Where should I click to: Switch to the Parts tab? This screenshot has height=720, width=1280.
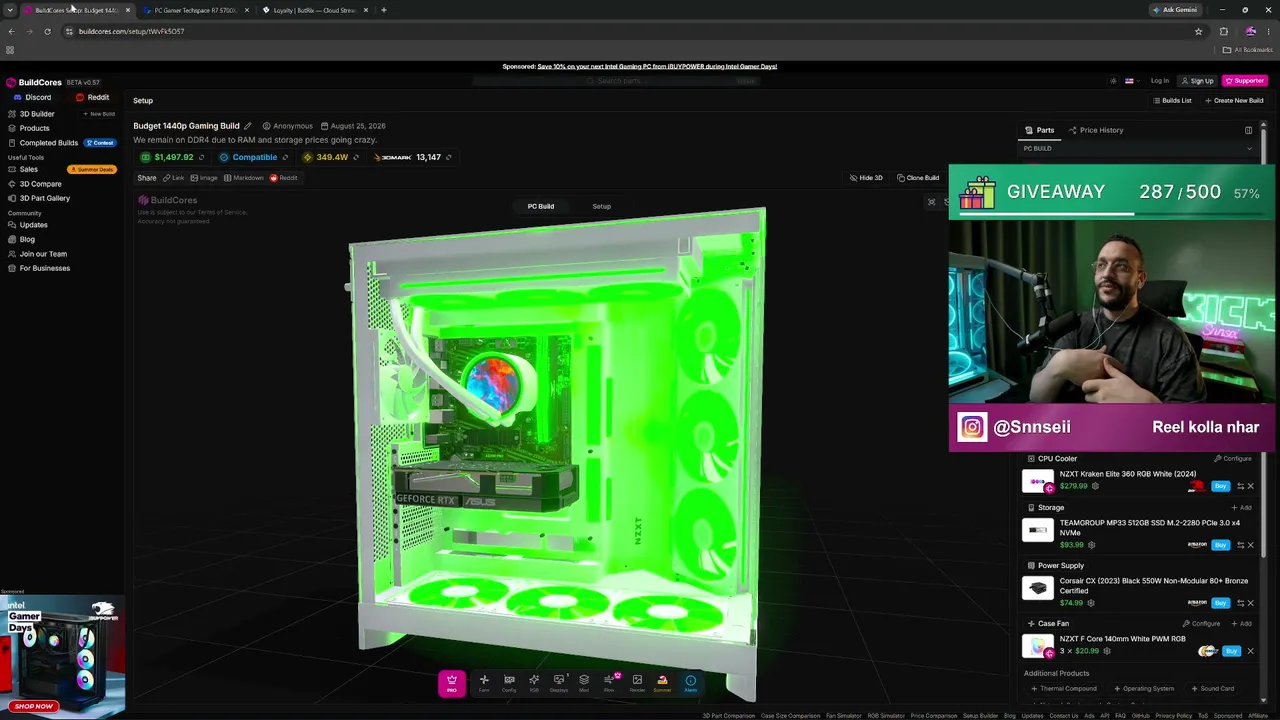pos(1040,130)
